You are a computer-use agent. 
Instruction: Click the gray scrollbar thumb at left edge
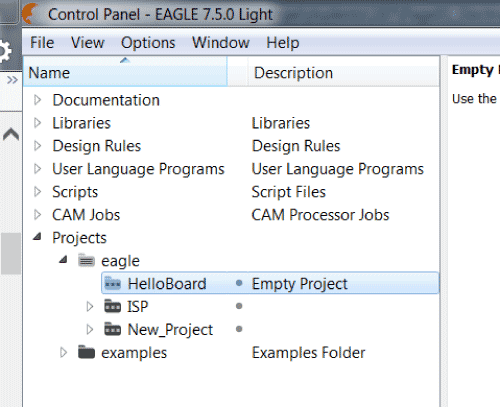(x=11, y=253)
